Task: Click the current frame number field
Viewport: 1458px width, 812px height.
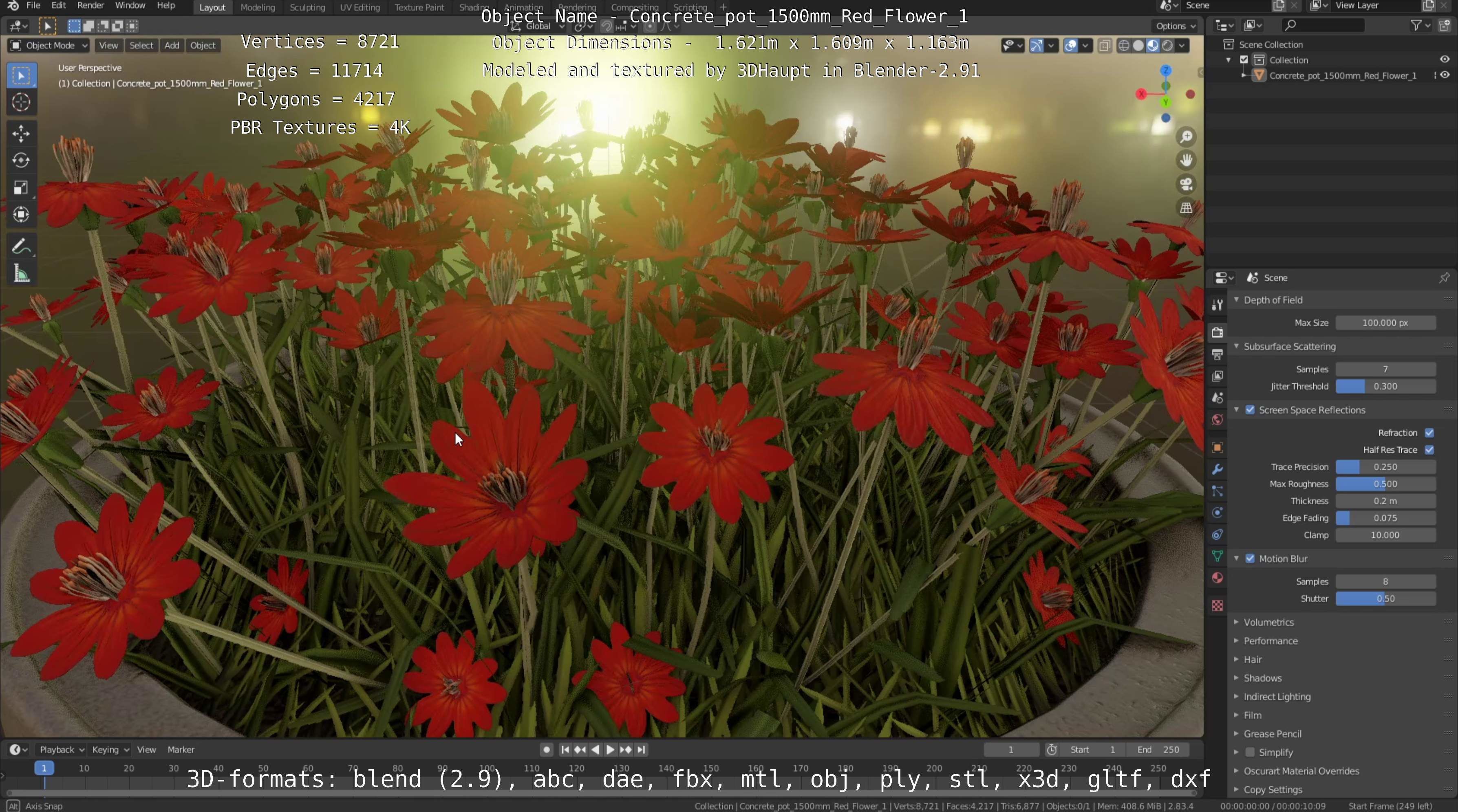Action: [x=1011, y=750]
